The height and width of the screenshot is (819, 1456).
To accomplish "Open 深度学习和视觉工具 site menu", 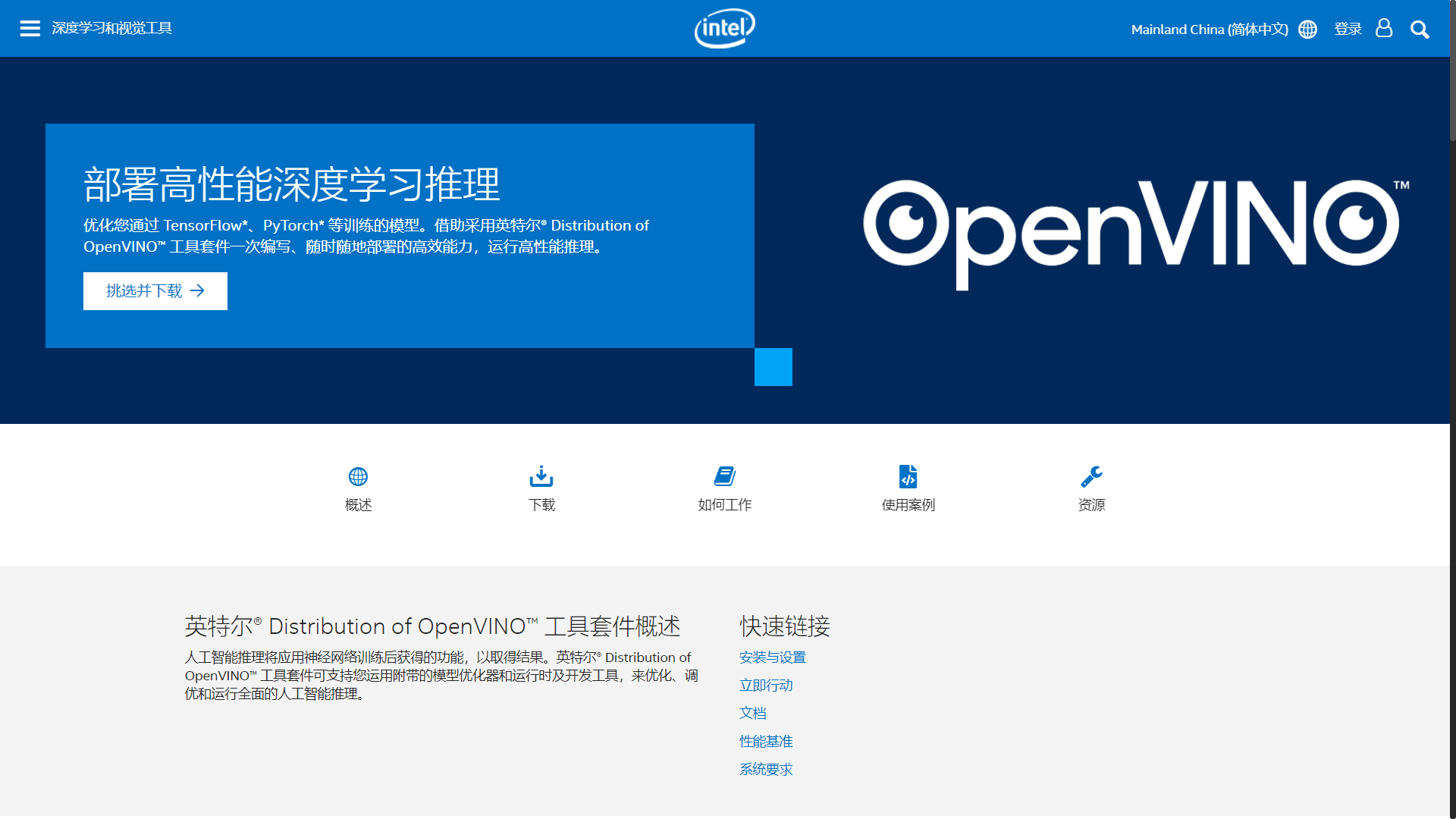I will point(111,28).
